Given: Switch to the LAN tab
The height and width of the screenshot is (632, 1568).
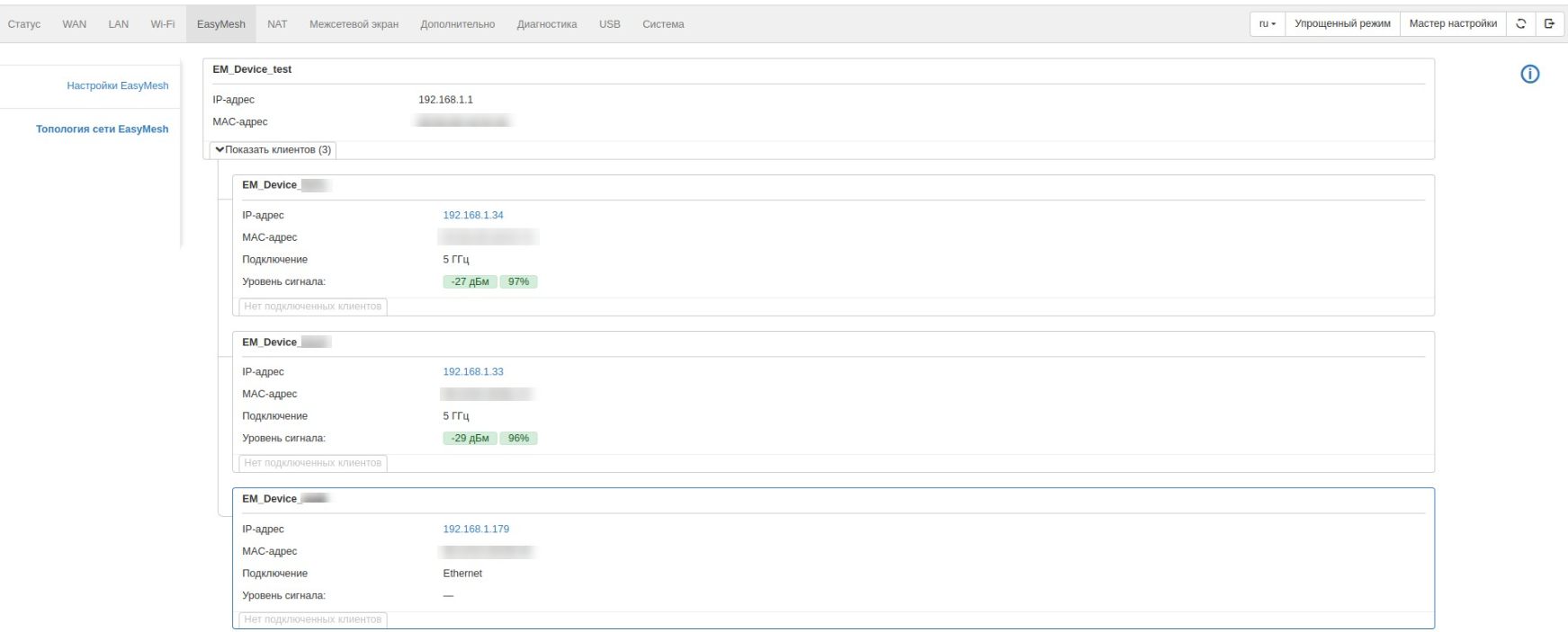Looking at the screenshot, I should [119, 24].
